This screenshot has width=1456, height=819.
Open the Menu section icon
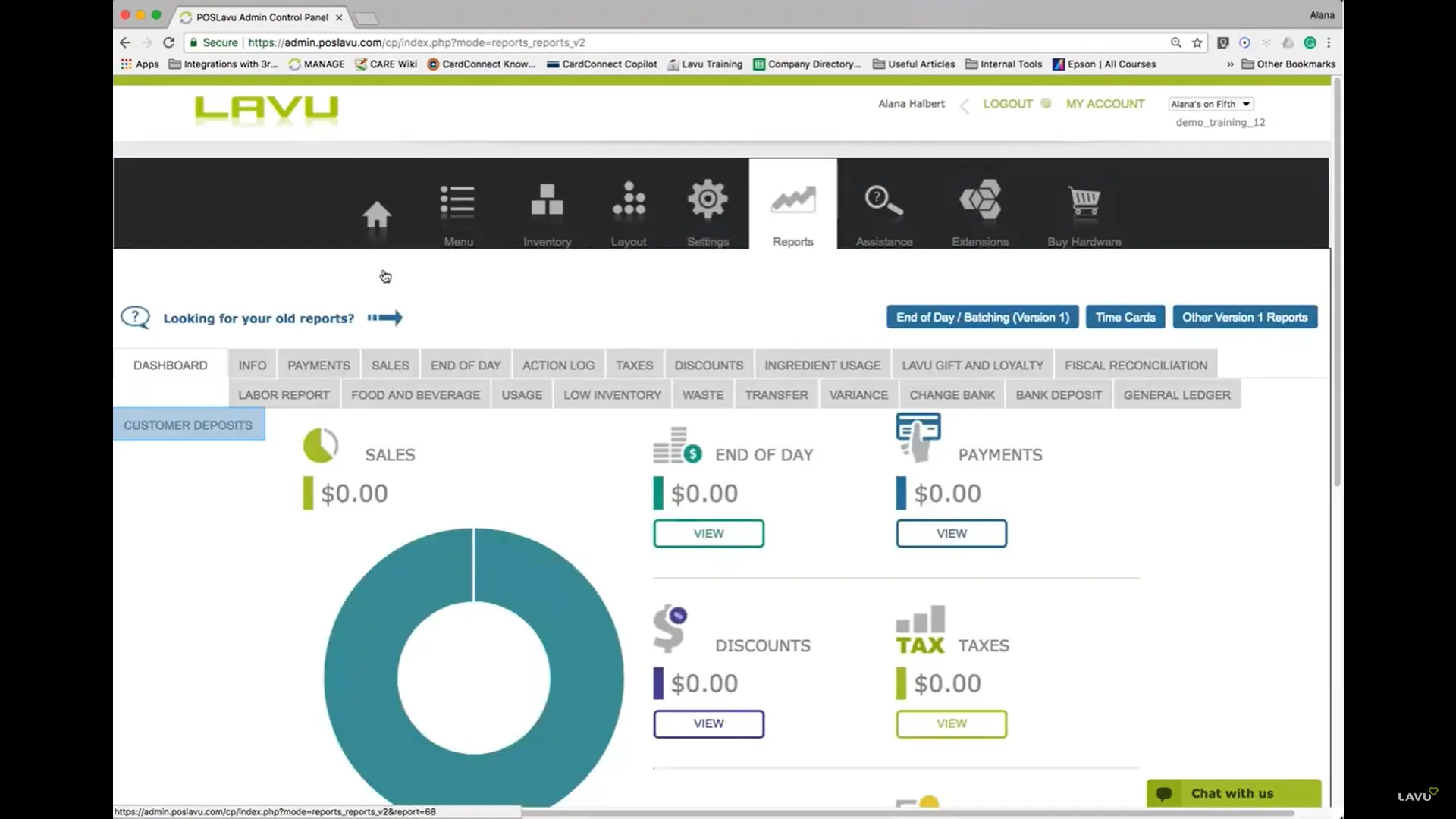(x=458, y=203)
